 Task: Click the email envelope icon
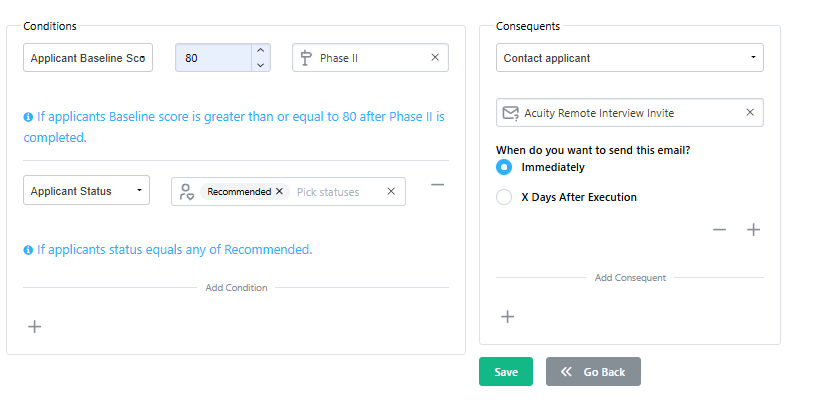click(x=510, y=113)
